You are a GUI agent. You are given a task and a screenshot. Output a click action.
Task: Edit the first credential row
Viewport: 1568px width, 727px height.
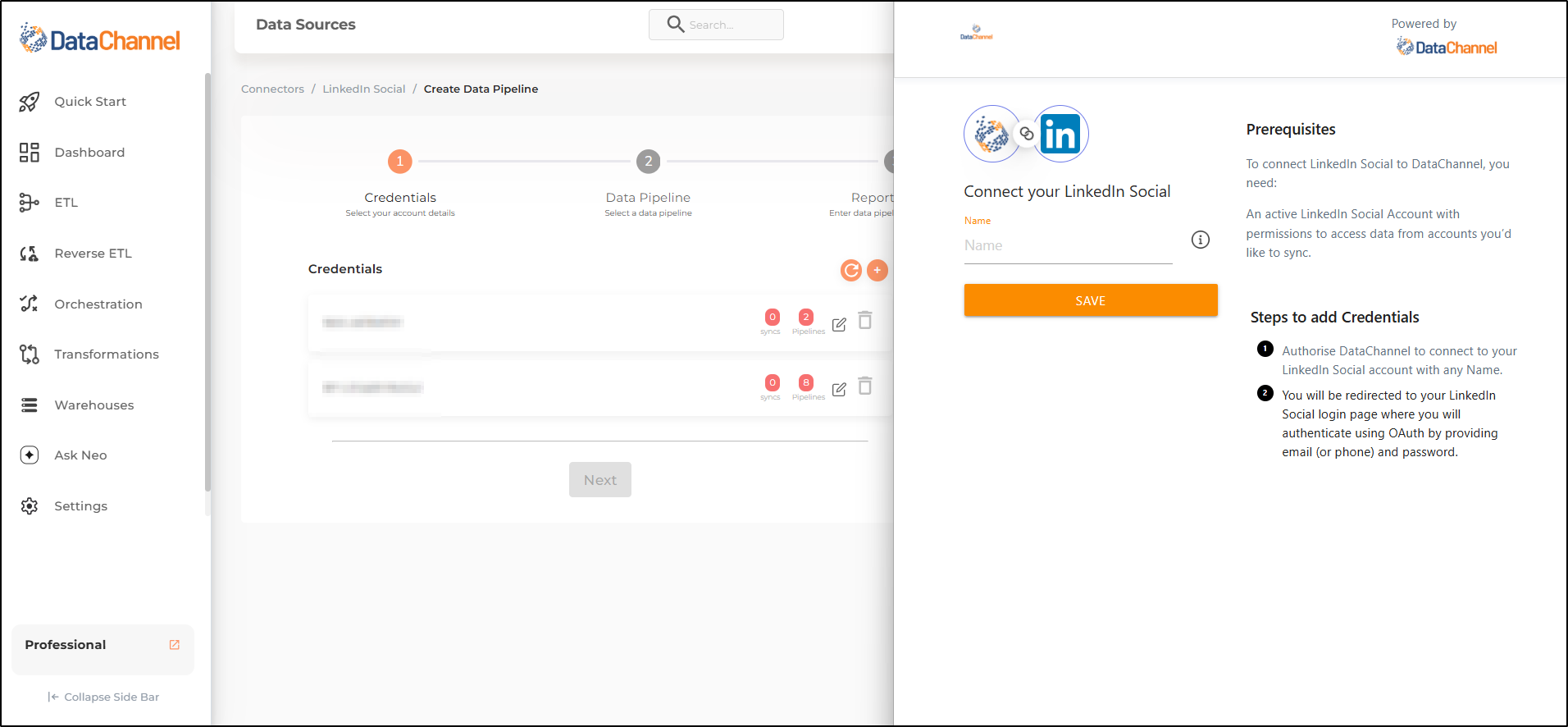pyautogui.click(x=839, y=324)
